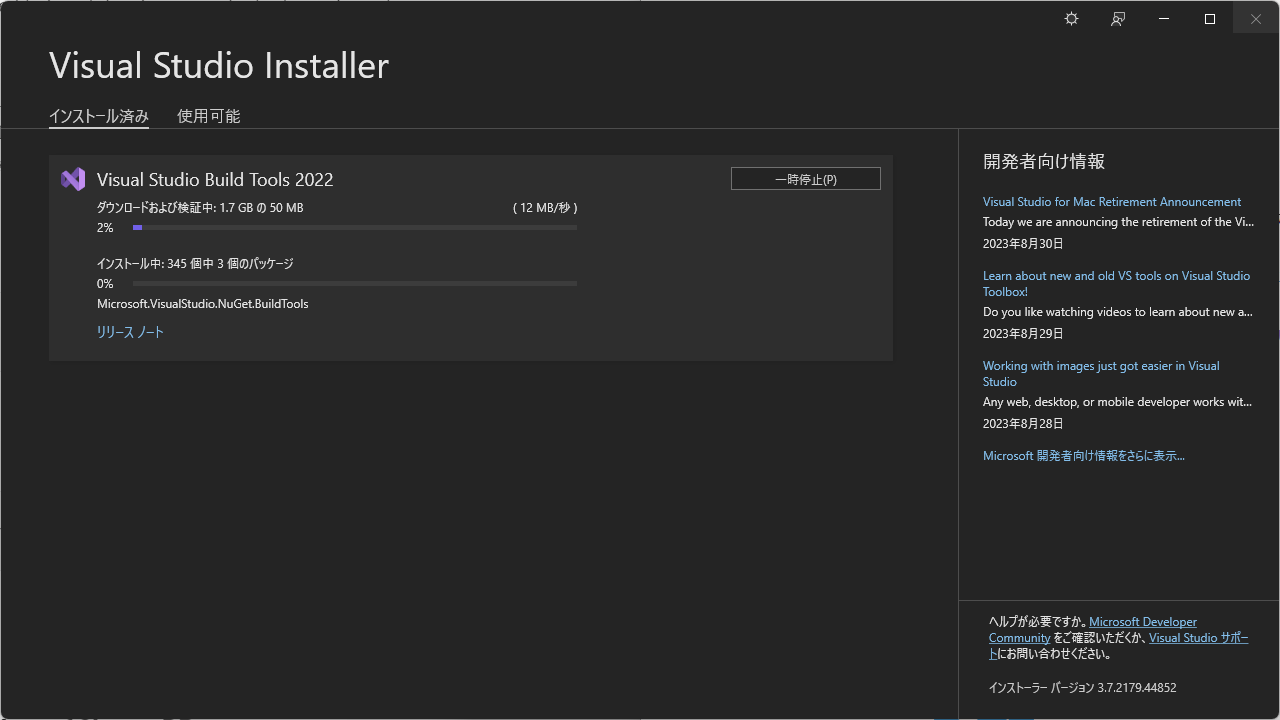Open the VS Toolbox article link
Screen dimensions: 1280x720
pyautogui.click(x=1115, y=284)
